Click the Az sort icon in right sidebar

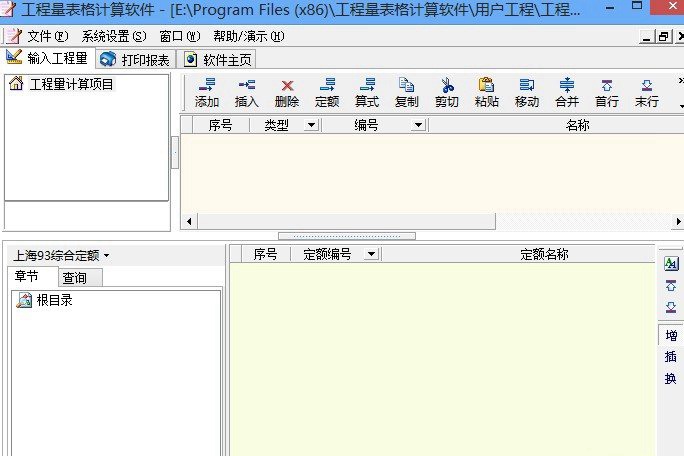(671, 264)
